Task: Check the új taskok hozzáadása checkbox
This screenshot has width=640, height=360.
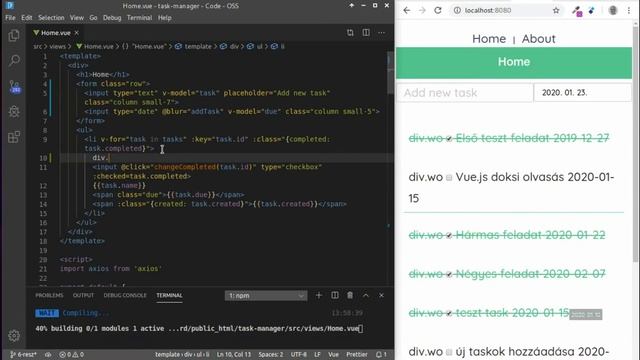Action: 449,352
